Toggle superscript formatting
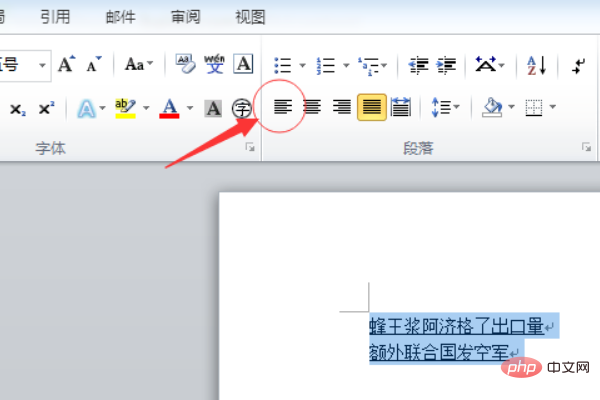Screen dimensions: 600x400 pos(45,108)
